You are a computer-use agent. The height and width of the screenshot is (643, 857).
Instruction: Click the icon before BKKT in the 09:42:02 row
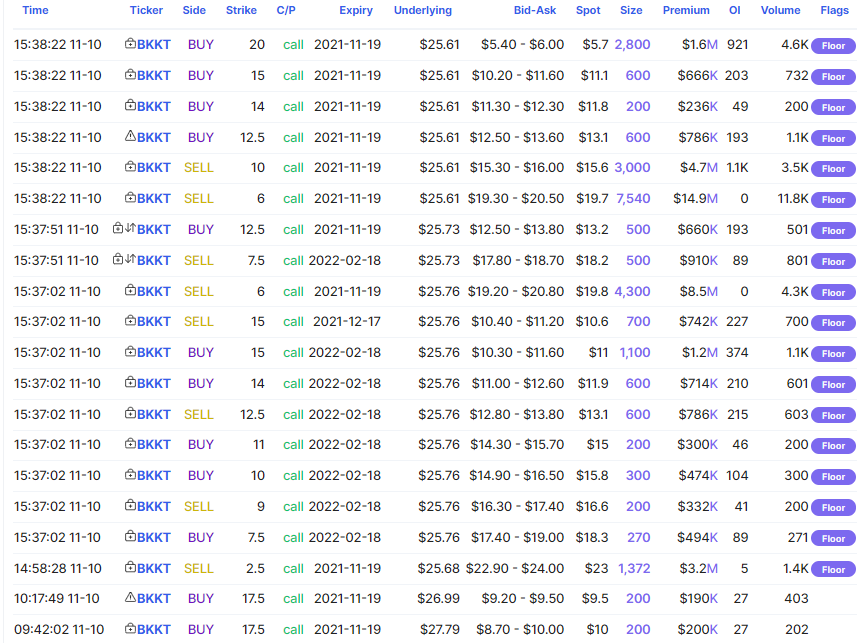(130, 629)
